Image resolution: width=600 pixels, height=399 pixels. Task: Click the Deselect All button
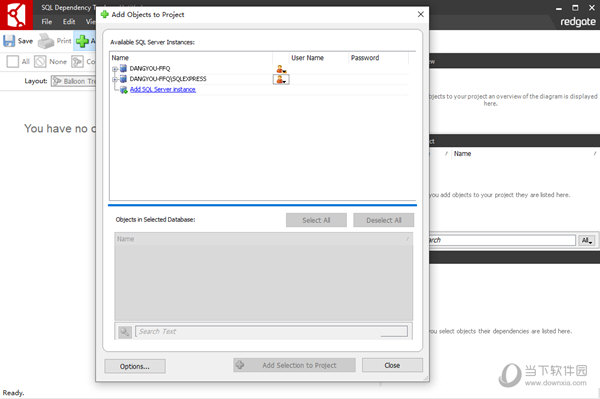tap(383, 220)
